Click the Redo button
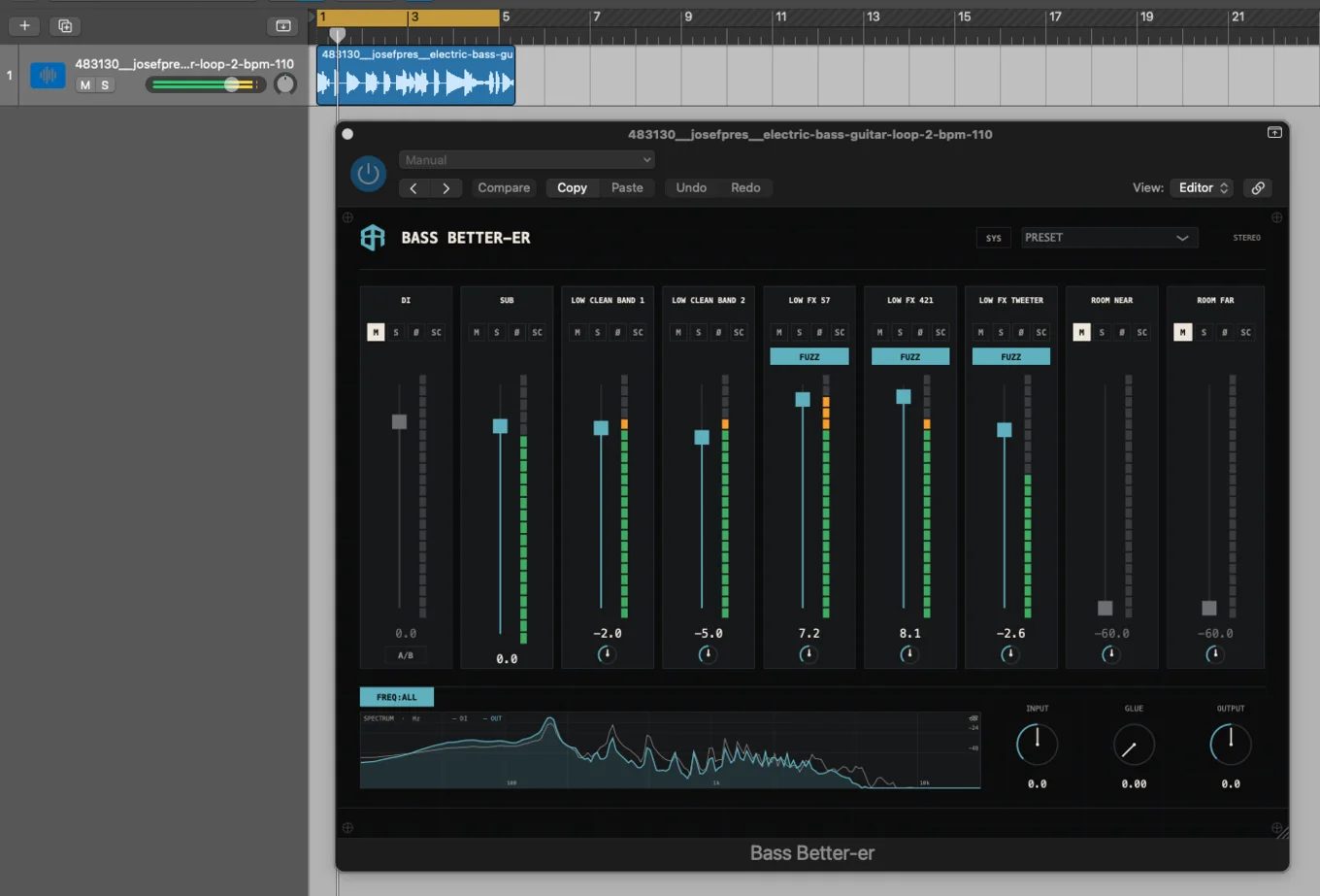Viewport: 1320px width, 896px height. pos(745,187)
